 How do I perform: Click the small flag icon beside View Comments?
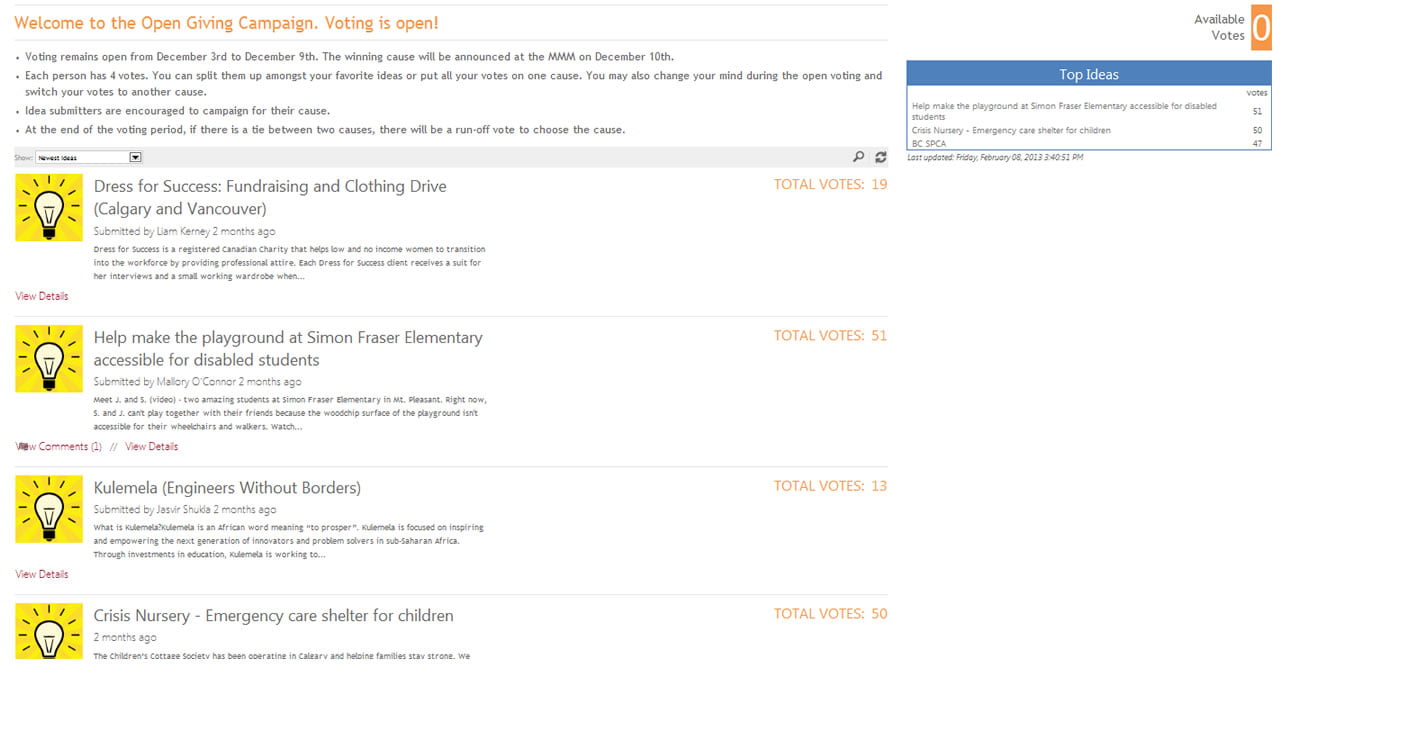coord(23,447)
